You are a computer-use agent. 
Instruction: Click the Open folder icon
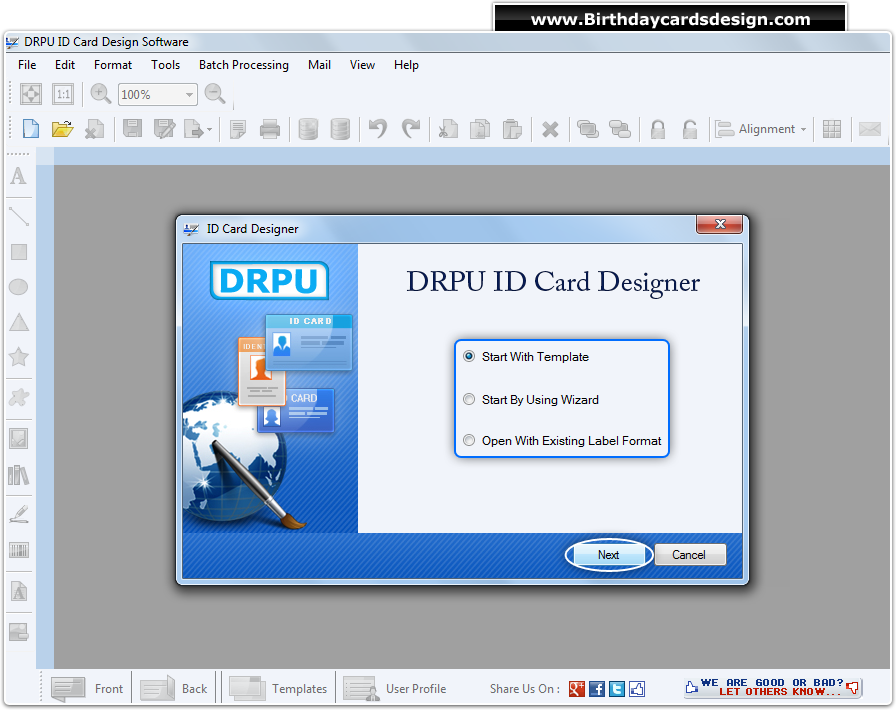tap(62, 129)
